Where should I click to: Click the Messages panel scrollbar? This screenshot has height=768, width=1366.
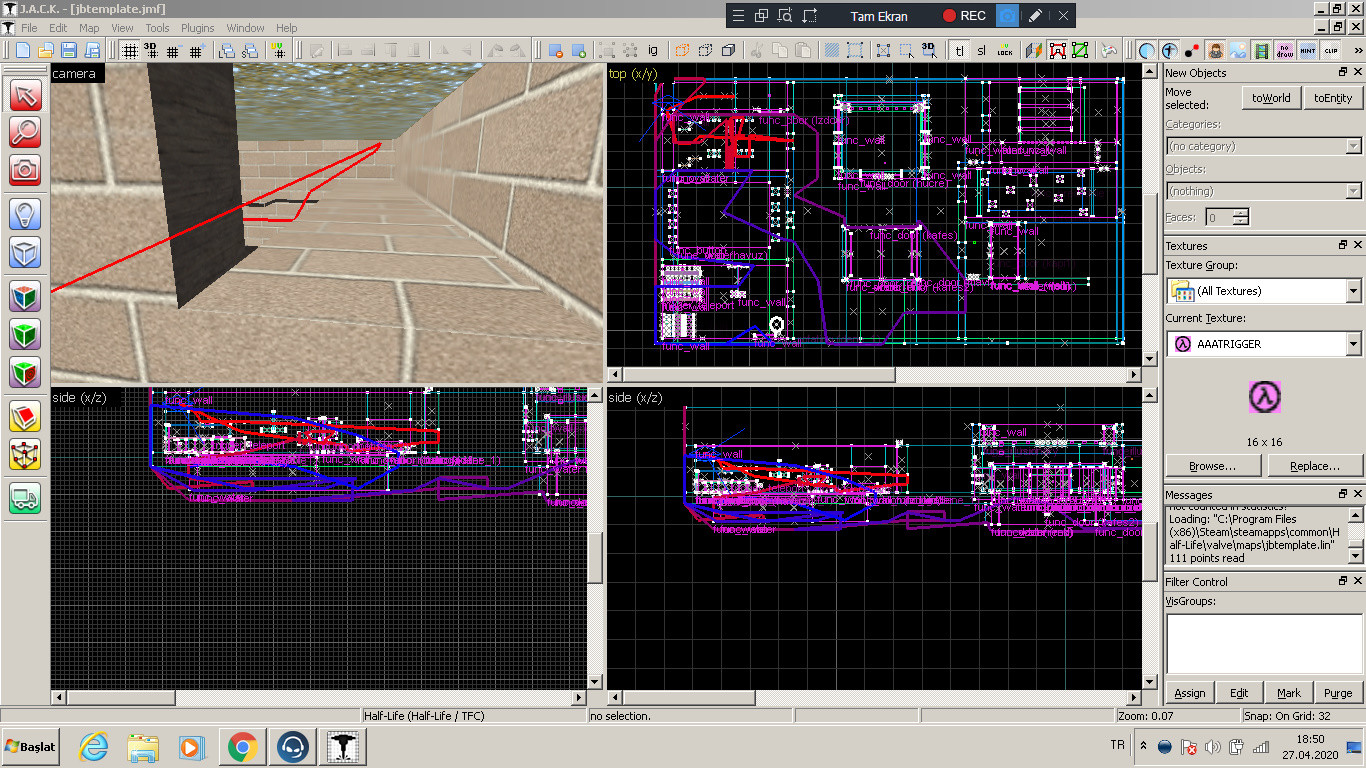pos(1355,535)
